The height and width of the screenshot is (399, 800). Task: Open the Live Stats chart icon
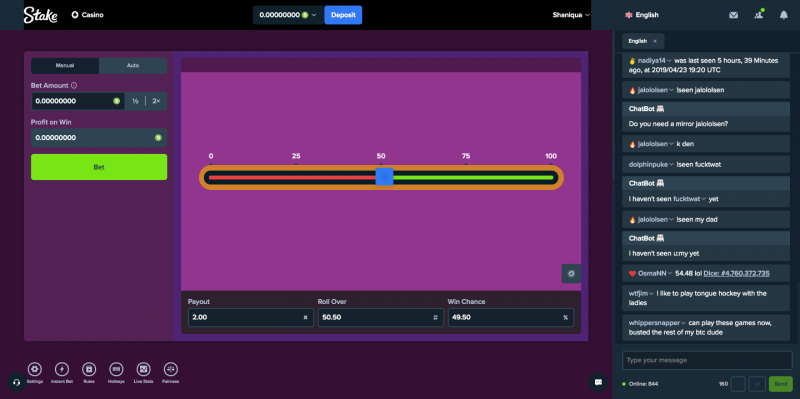point(143,369)
